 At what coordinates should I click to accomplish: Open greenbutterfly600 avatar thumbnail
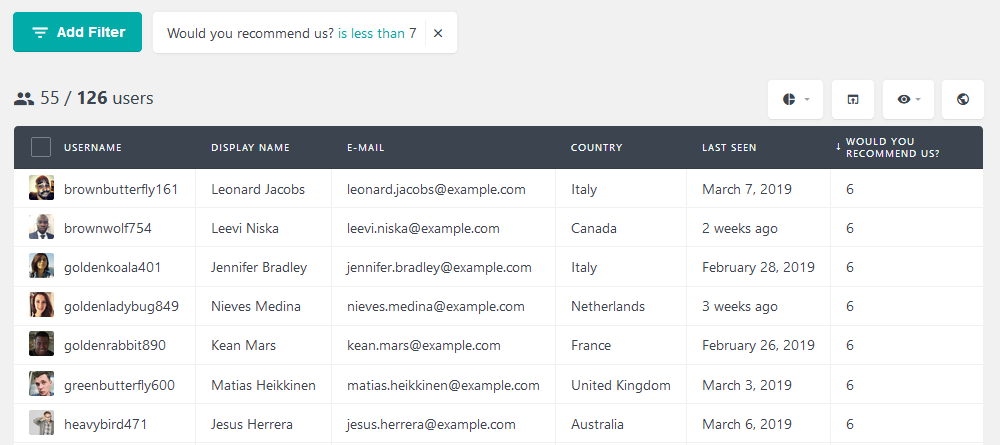41,384
